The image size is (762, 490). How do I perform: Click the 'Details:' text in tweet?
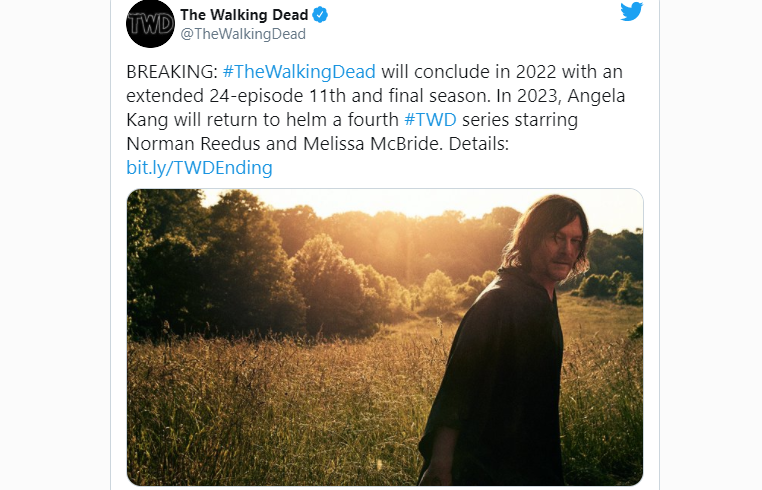478,143
